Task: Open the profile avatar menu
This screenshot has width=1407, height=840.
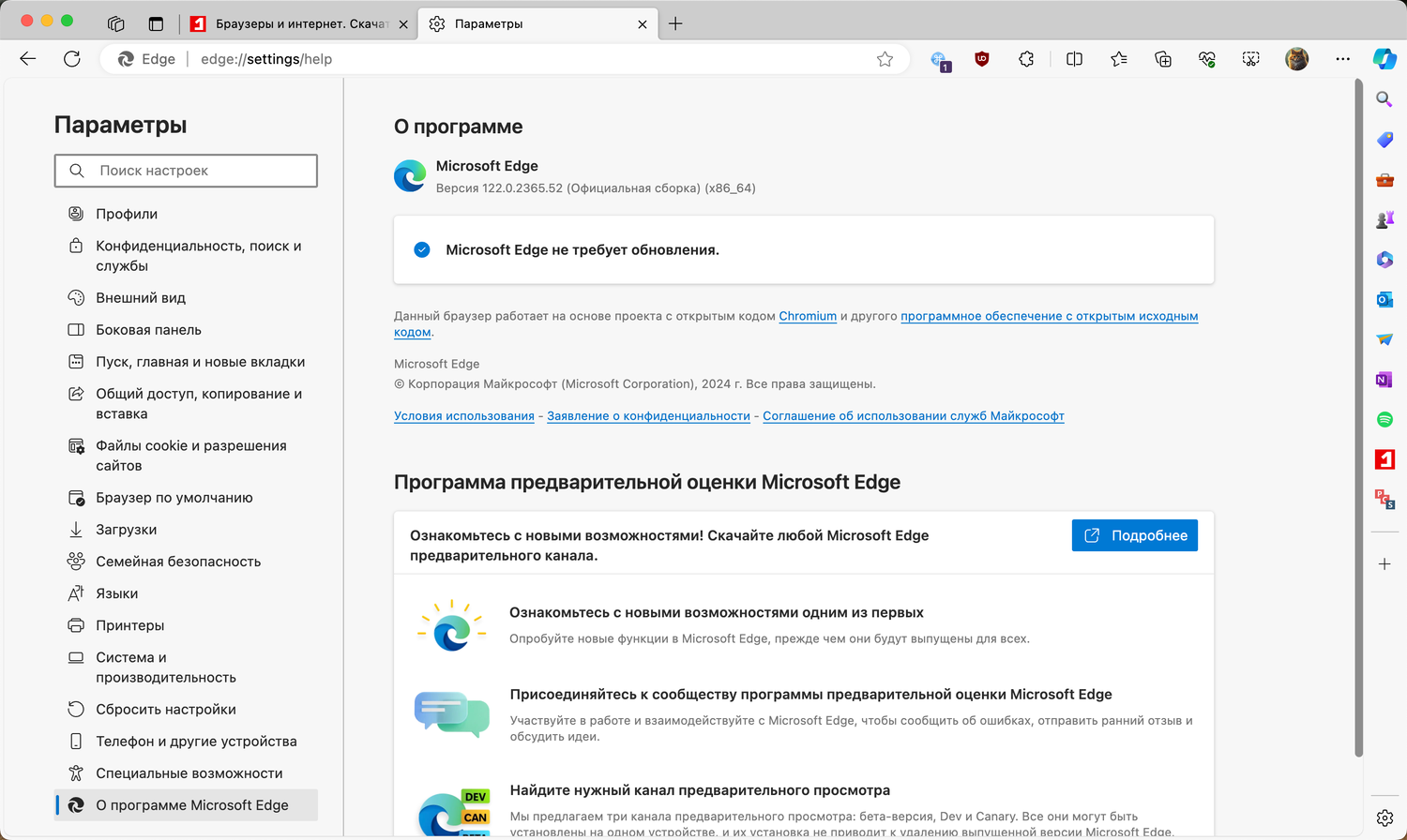Action: click(x=1296, y=59)
